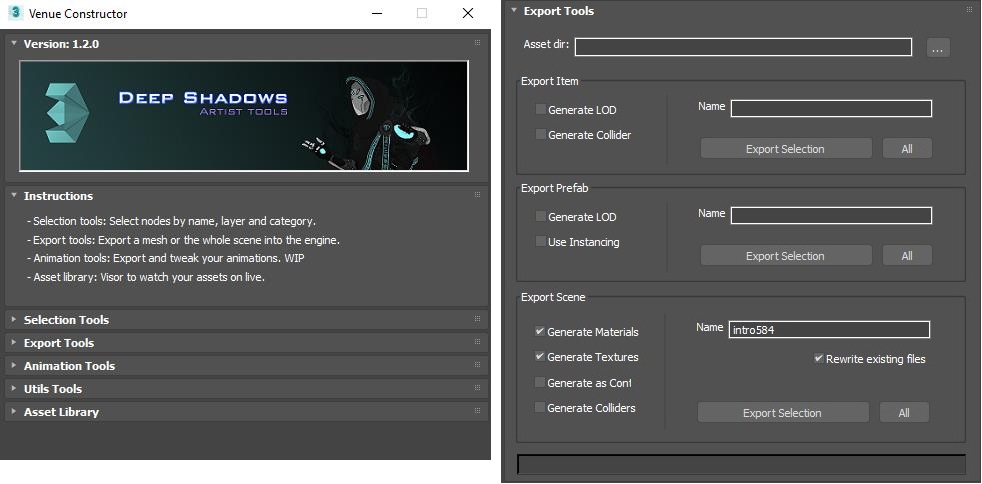Click the Asset Library rollout grip icon
The height and width of the screenshot is (484, 982).
(x=477, y=411)
